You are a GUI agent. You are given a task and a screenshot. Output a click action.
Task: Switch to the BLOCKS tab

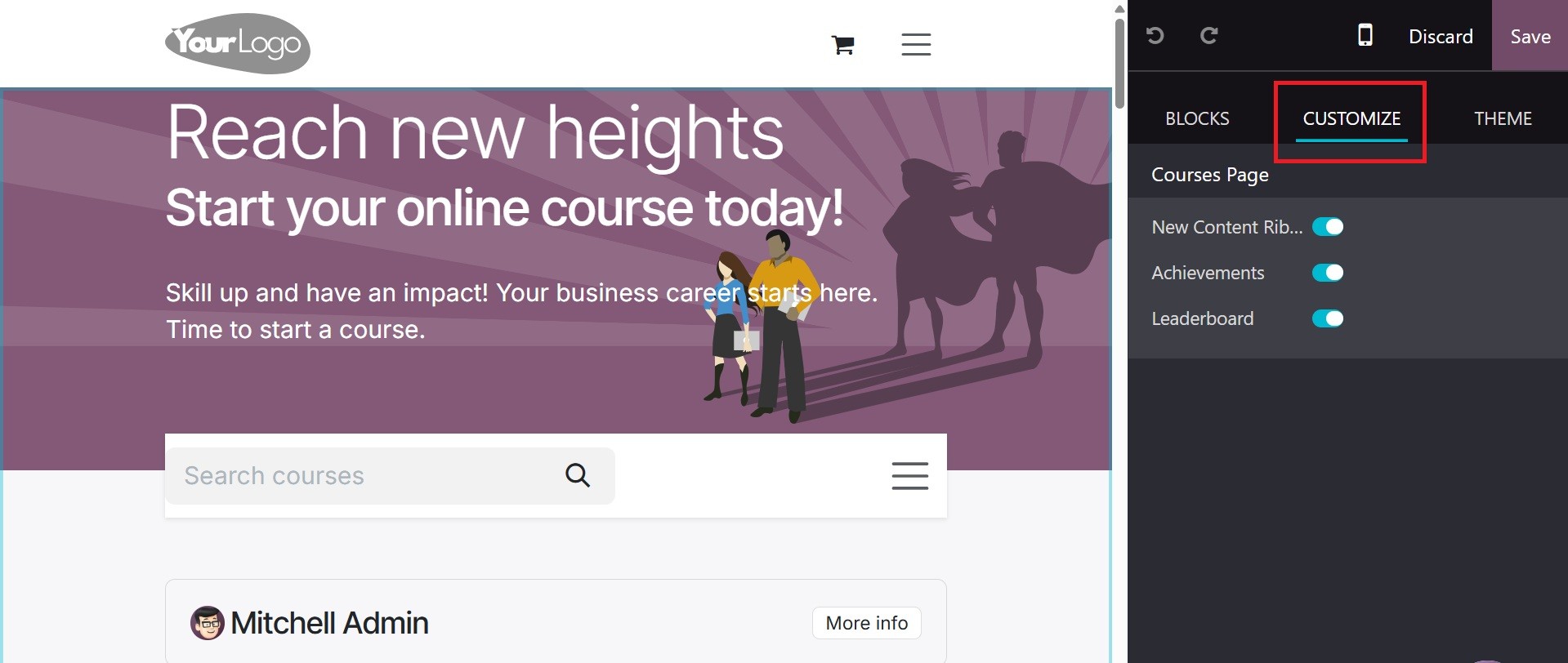[1197, 118]
